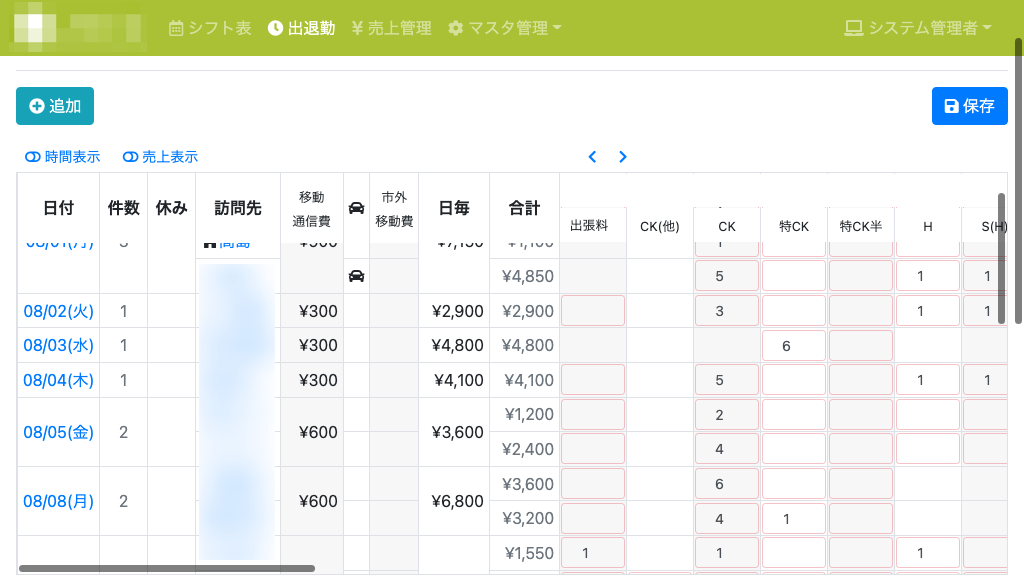Go to the シフト表 shift table page

(x=210, y=28)
